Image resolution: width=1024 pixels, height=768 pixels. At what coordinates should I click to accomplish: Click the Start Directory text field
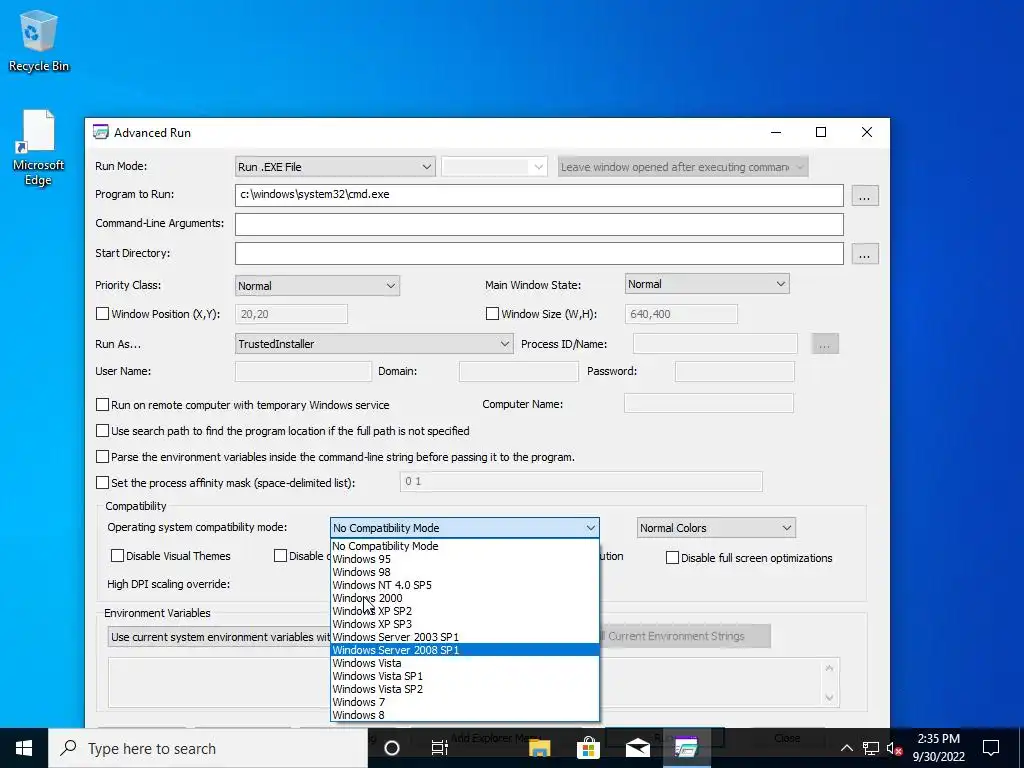(539, 253)
